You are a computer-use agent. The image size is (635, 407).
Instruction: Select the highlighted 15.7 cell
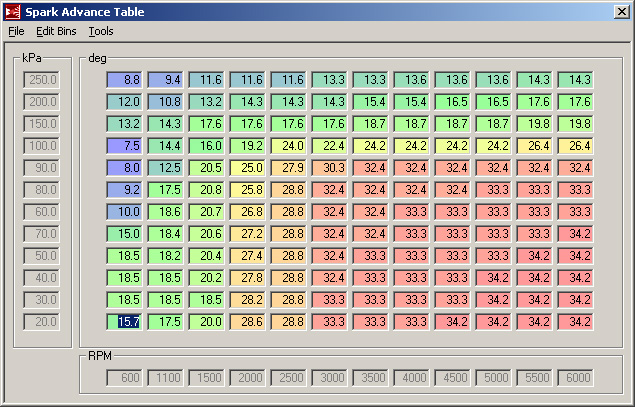coord(127,322)
